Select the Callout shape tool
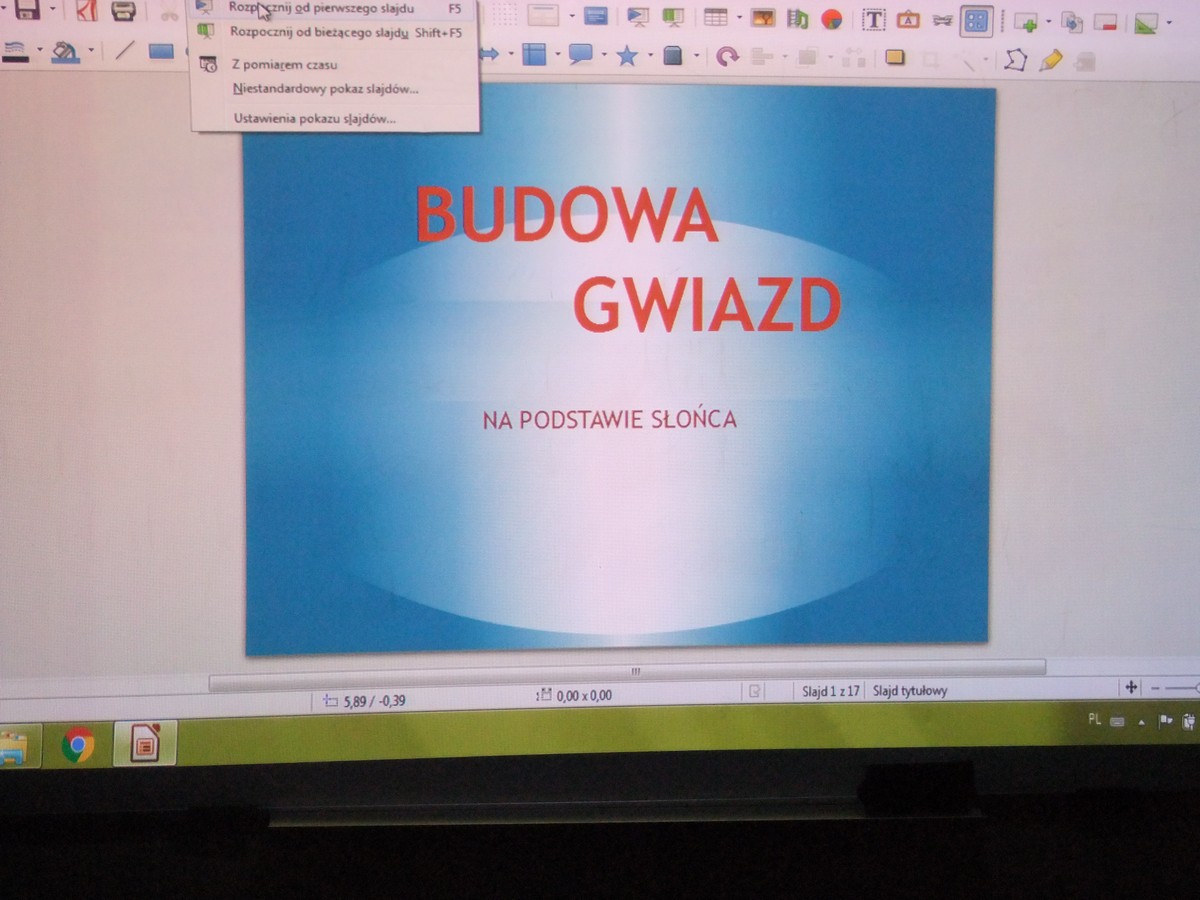The height and width of the screenshot is (900, 1200). (x=580, y=54)
